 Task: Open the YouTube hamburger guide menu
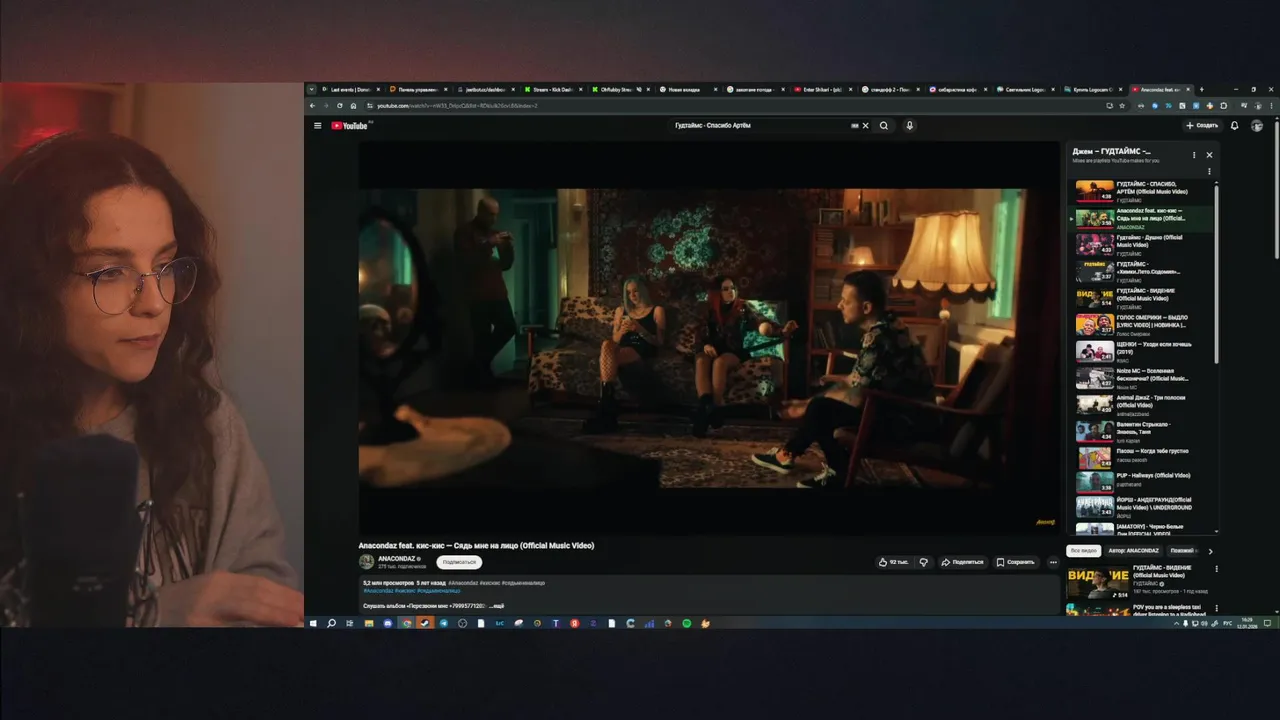[318, 126]
